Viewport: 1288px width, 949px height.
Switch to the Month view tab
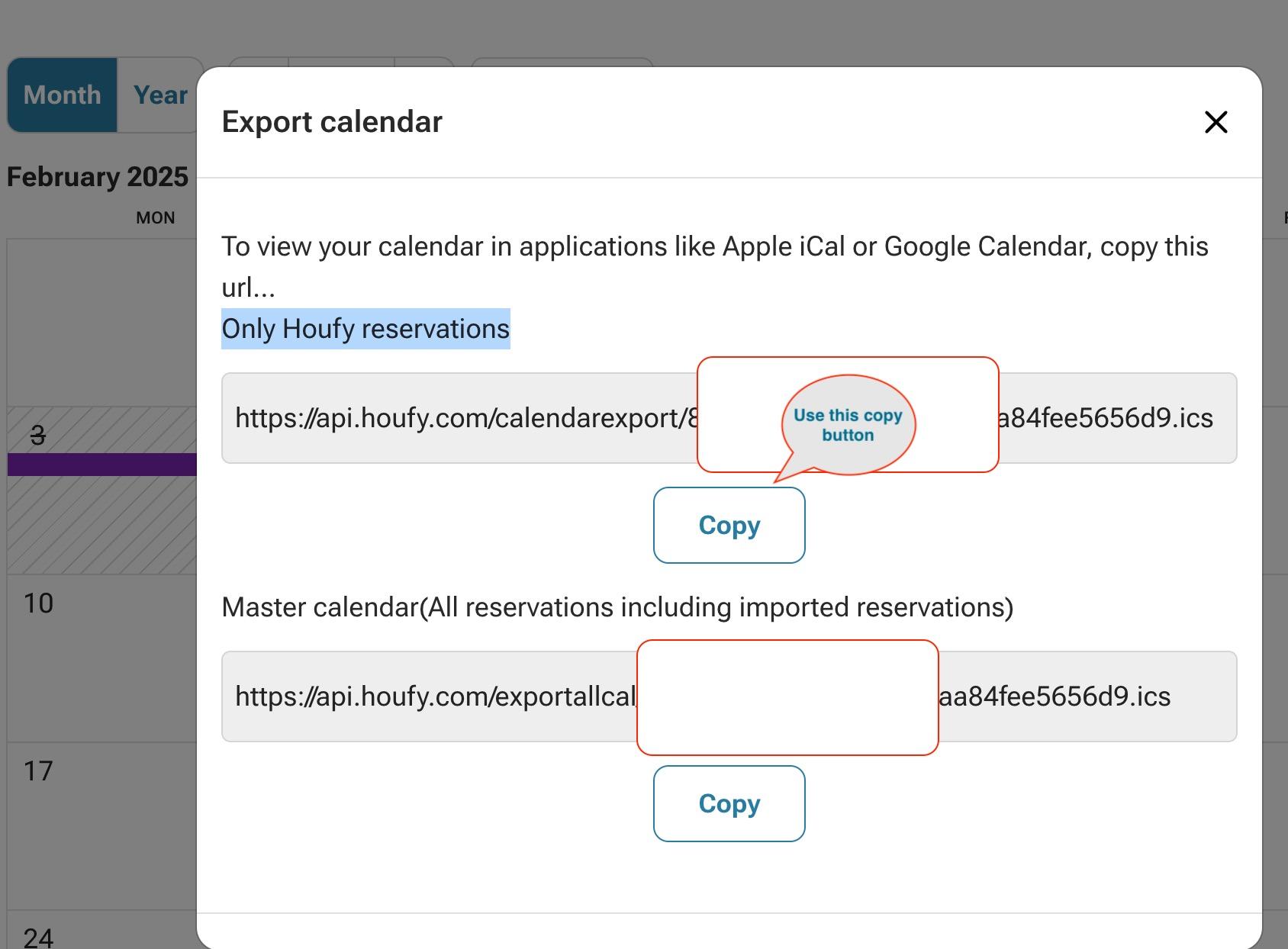pos(63,95)
